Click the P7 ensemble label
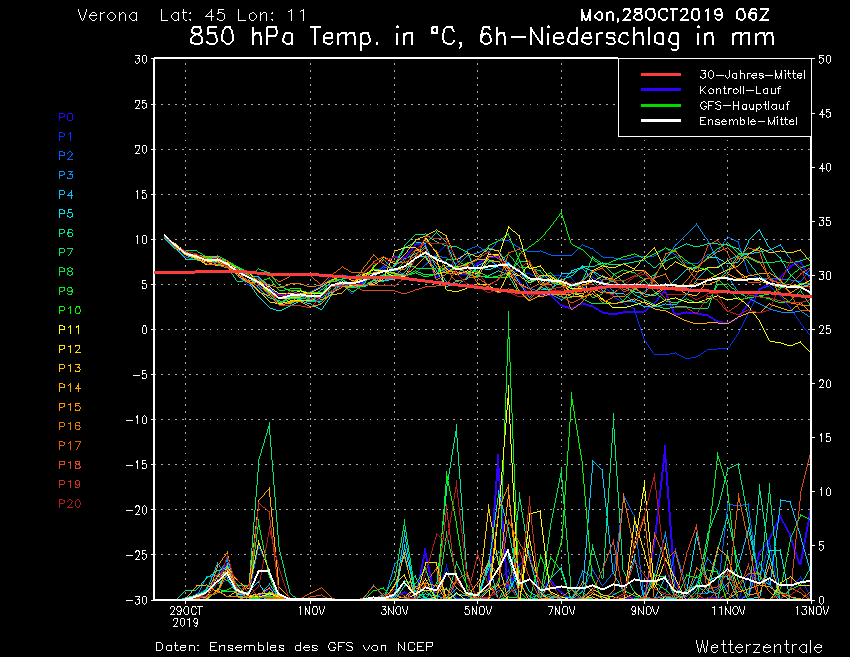The height and width of the screenshot is (657, 850). [x=66, y=252]
